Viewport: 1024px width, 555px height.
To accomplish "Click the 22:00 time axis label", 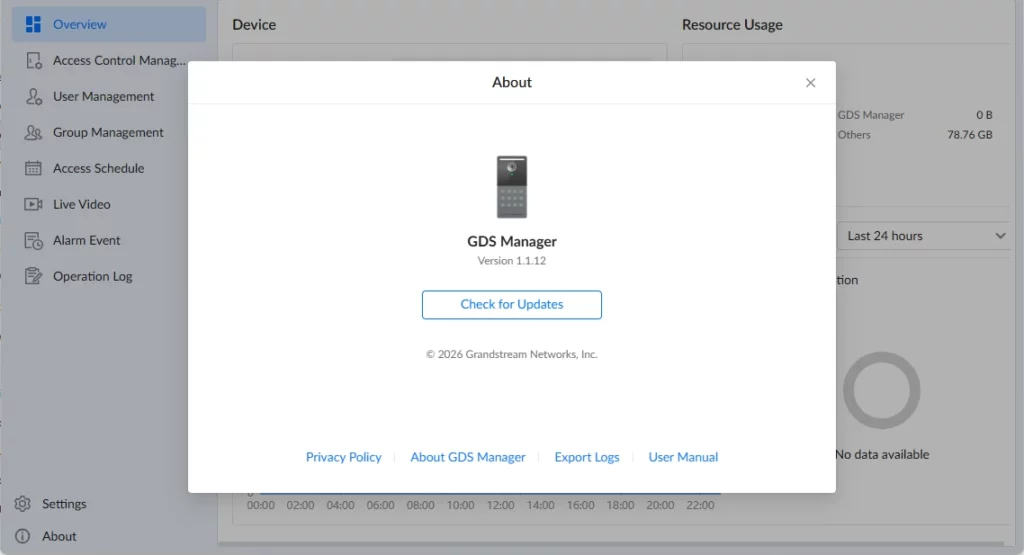I will click(x=700, y=505).
